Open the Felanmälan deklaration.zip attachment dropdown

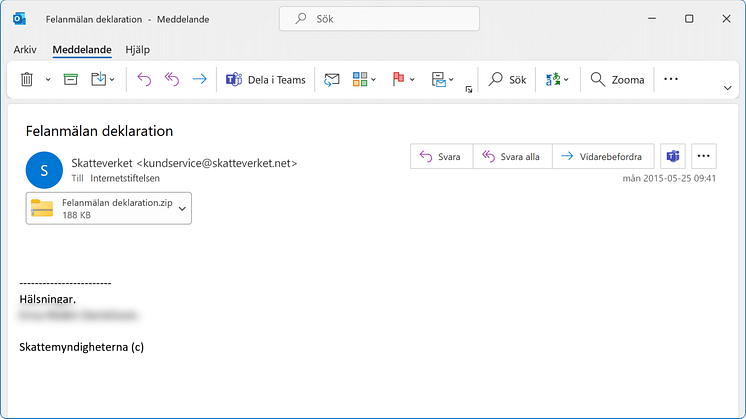click(x=181, y=208)
